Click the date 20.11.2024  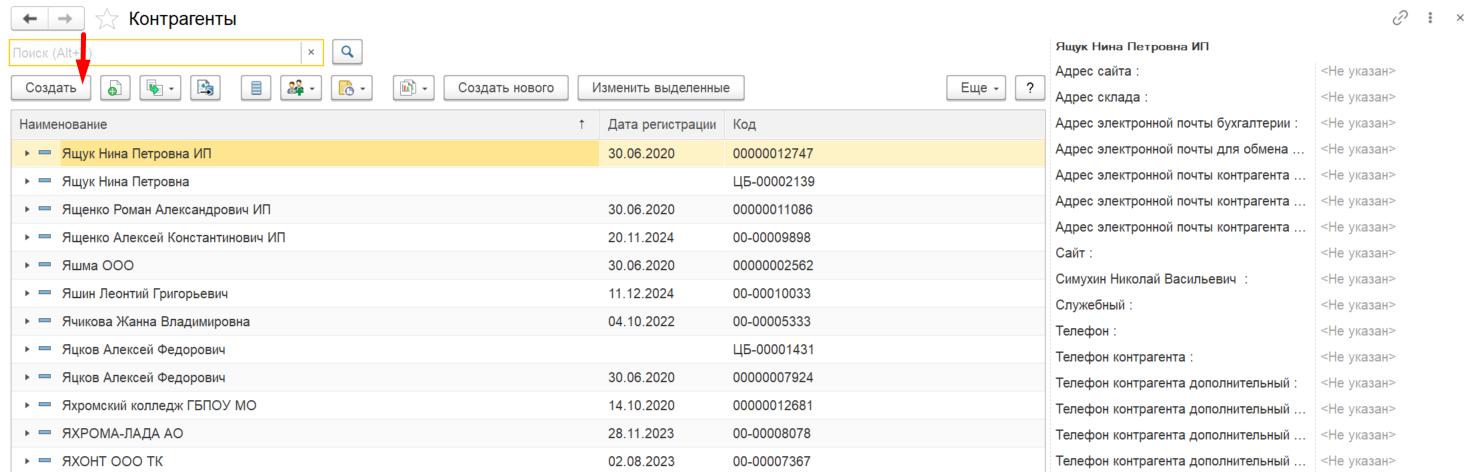click(640, 238)
